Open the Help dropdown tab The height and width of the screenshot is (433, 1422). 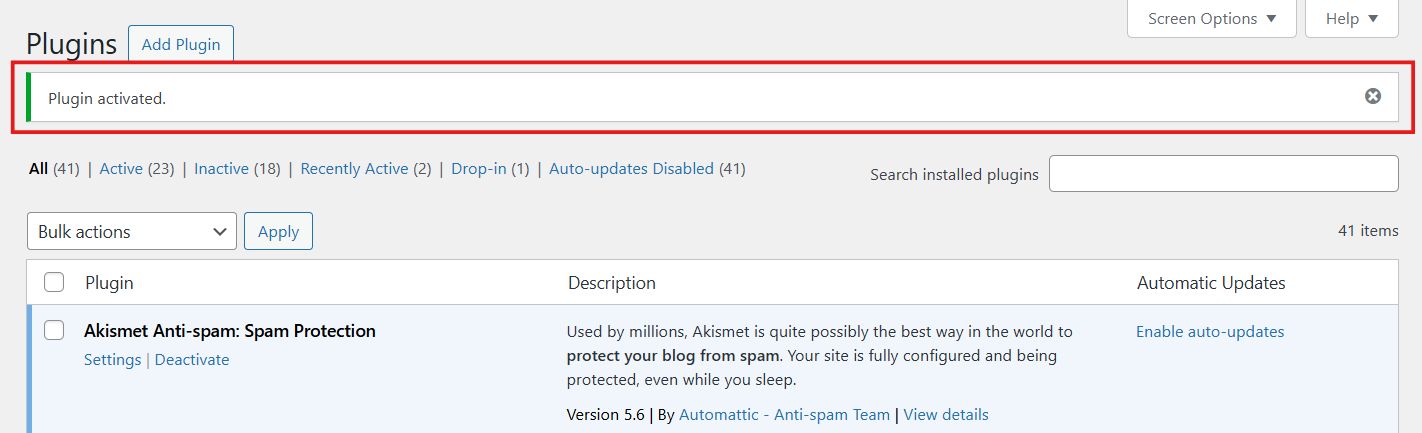point(1351,19)
